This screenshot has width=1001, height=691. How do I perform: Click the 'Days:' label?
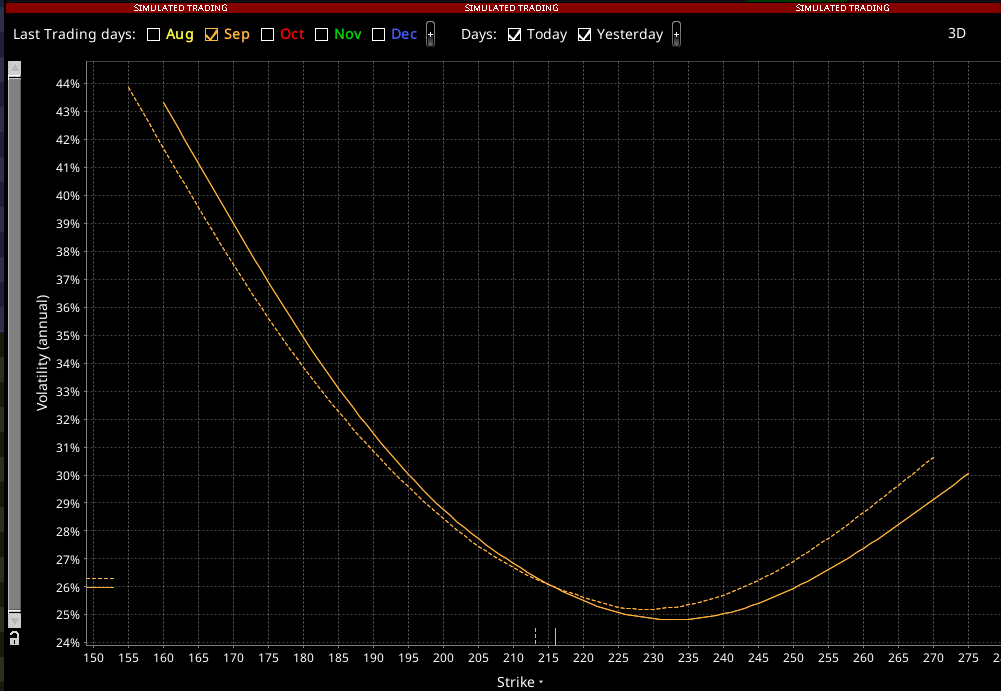pos(479,34)
